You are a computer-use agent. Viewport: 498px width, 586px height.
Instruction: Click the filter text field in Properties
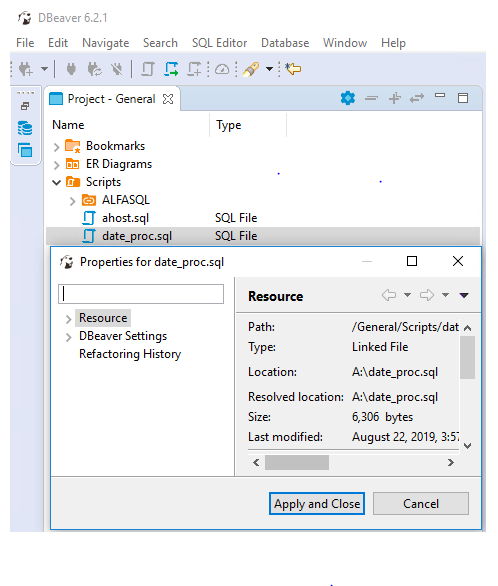[141, 294]
